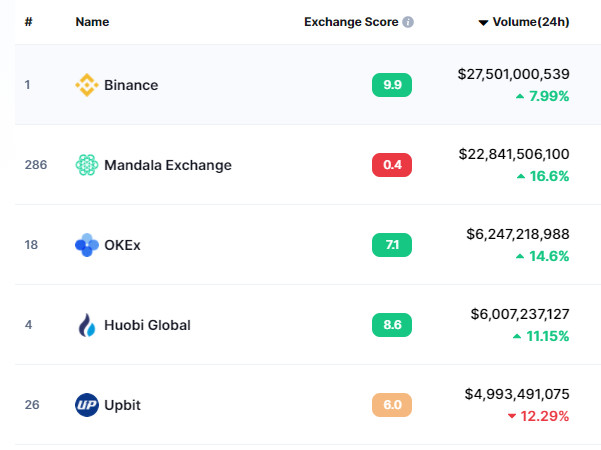
Task: Click rank number 4 in Huobi row
Action: coord(28,325)
